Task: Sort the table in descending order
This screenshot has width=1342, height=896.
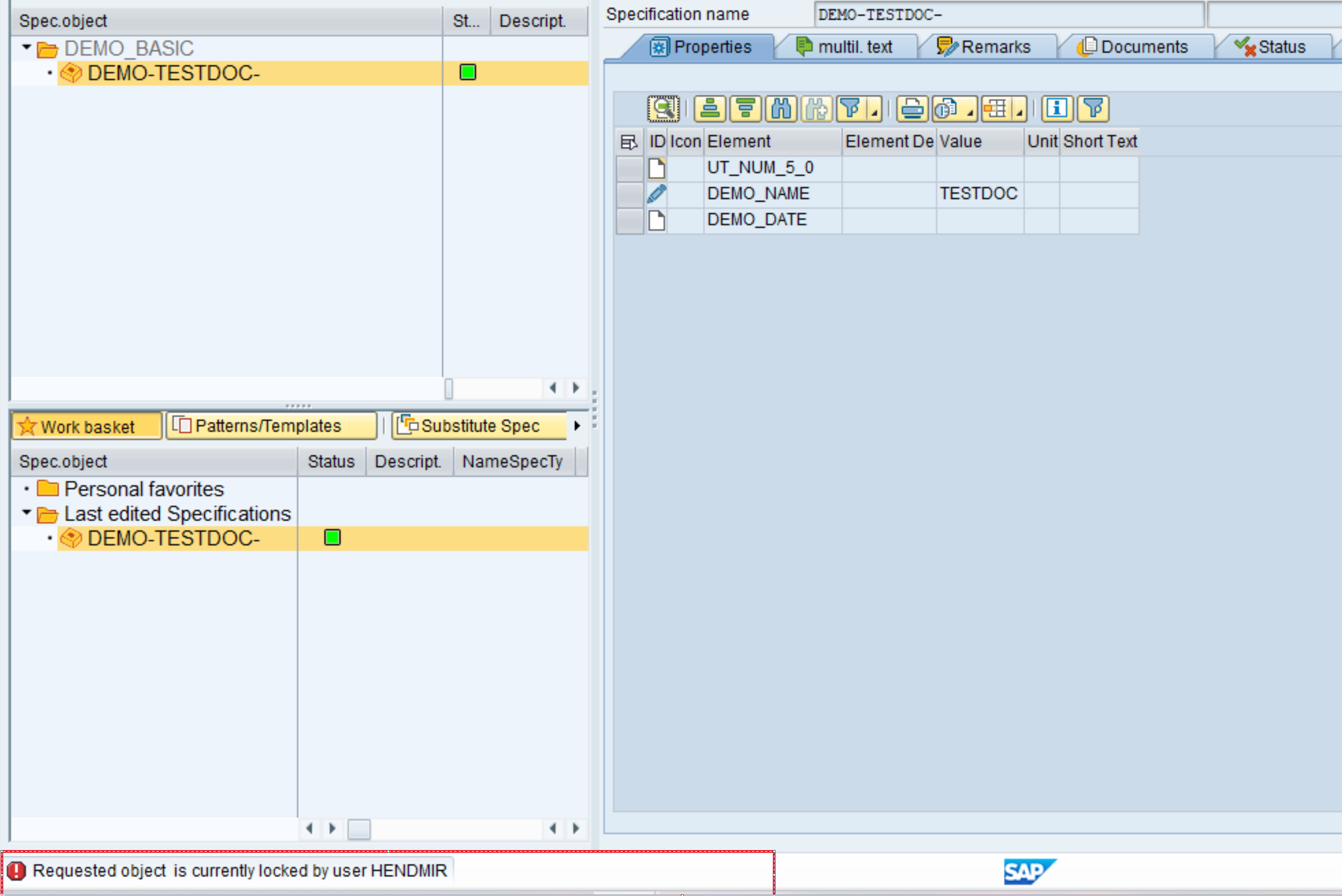Action: 745,108
